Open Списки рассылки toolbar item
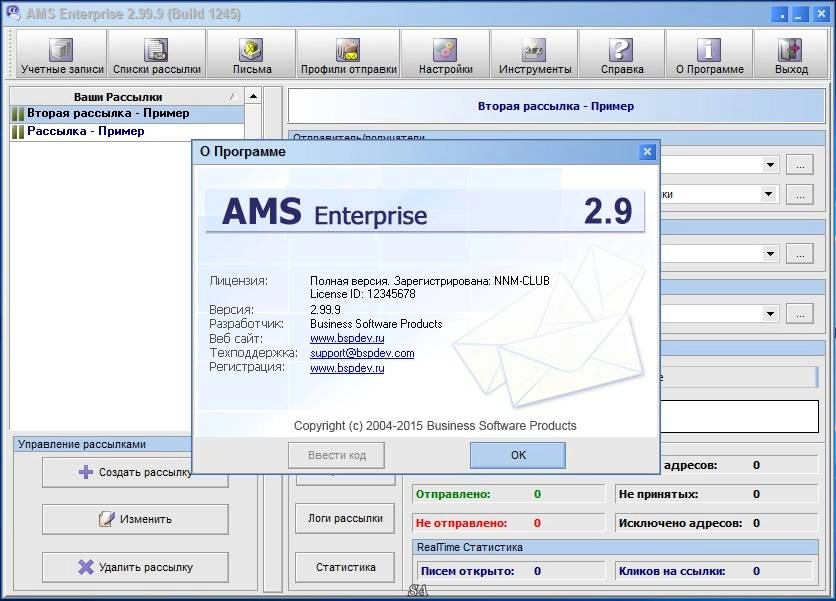The image size is (836, 601). pos(157,54)
